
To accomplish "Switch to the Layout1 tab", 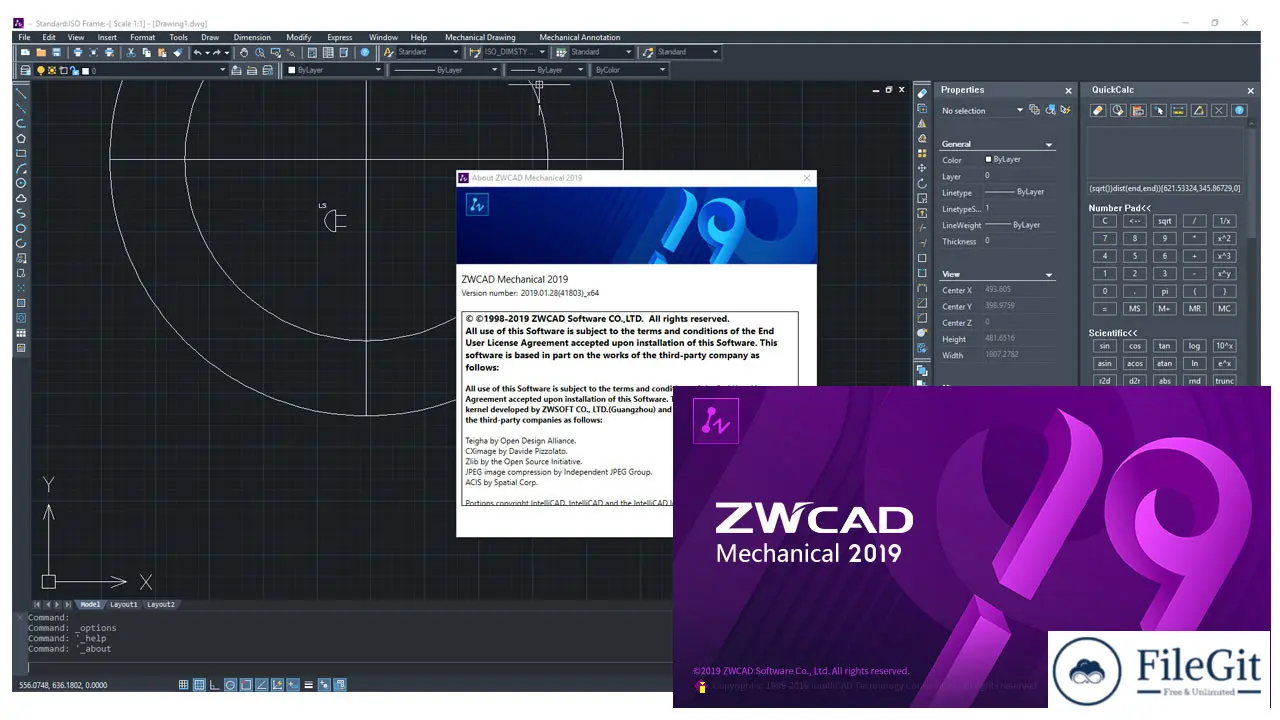I will 124,604.
